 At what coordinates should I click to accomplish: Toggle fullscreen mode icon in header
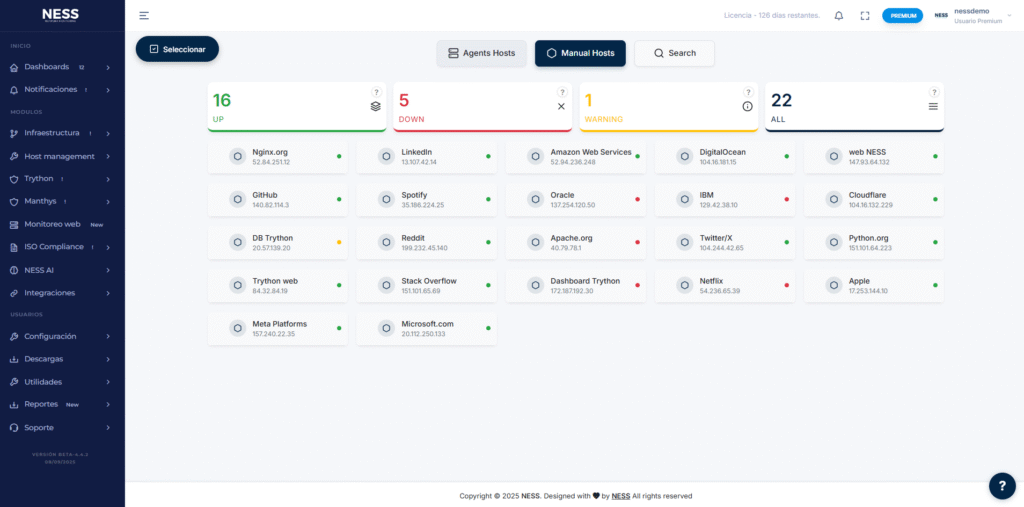coord(865,15)
